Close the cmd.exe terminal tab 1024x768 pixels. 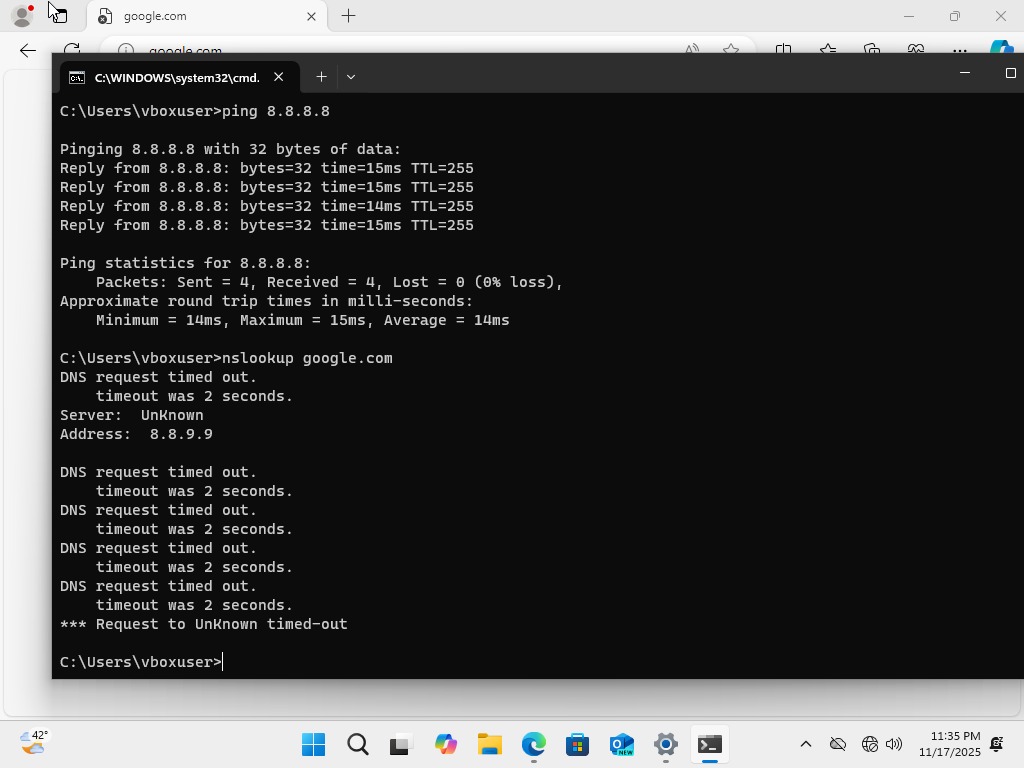tap(279, 77)
